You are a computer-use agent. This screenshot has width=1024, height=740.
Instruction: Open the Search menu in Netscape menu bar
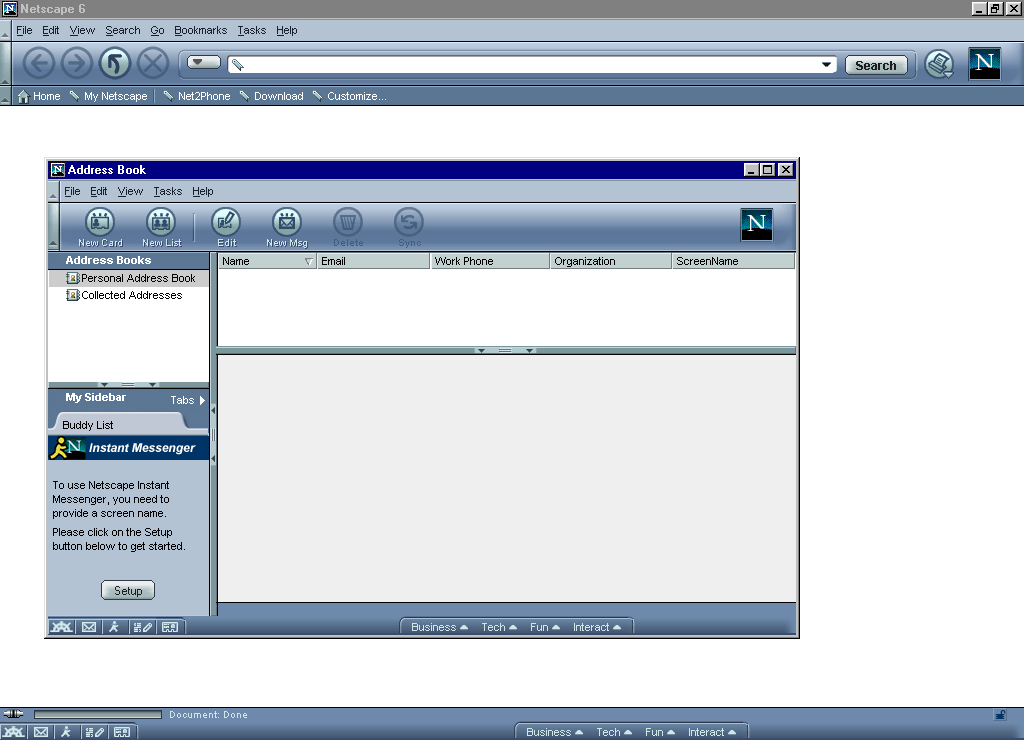tap(123, 30)
